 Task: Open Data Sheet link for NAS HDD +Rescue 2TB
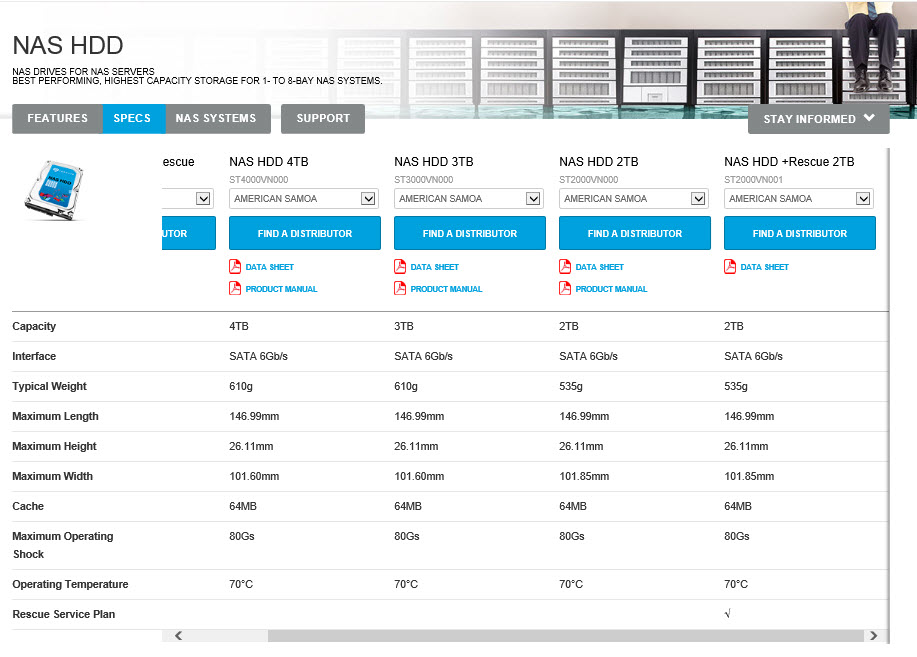pos(764,267)
